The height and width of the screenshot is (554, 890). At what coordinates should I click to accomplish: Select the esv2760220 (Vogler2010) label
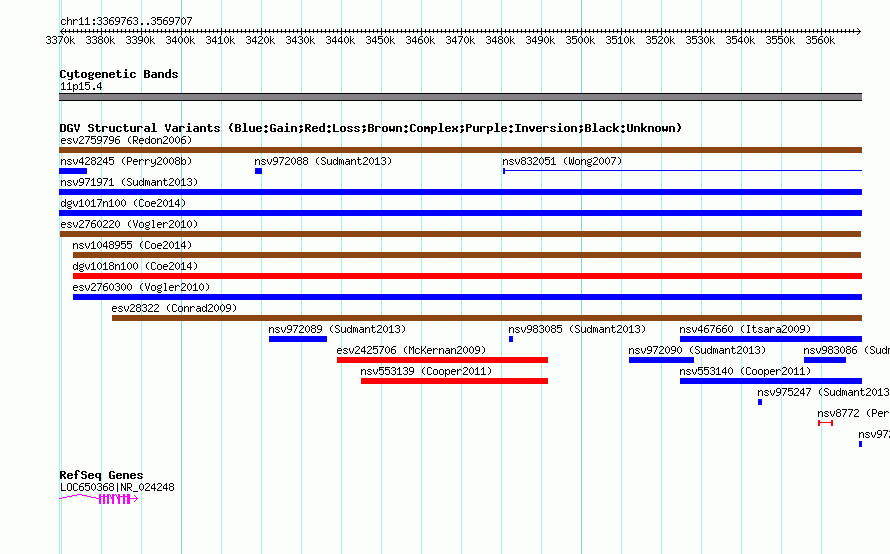(129, 224)
